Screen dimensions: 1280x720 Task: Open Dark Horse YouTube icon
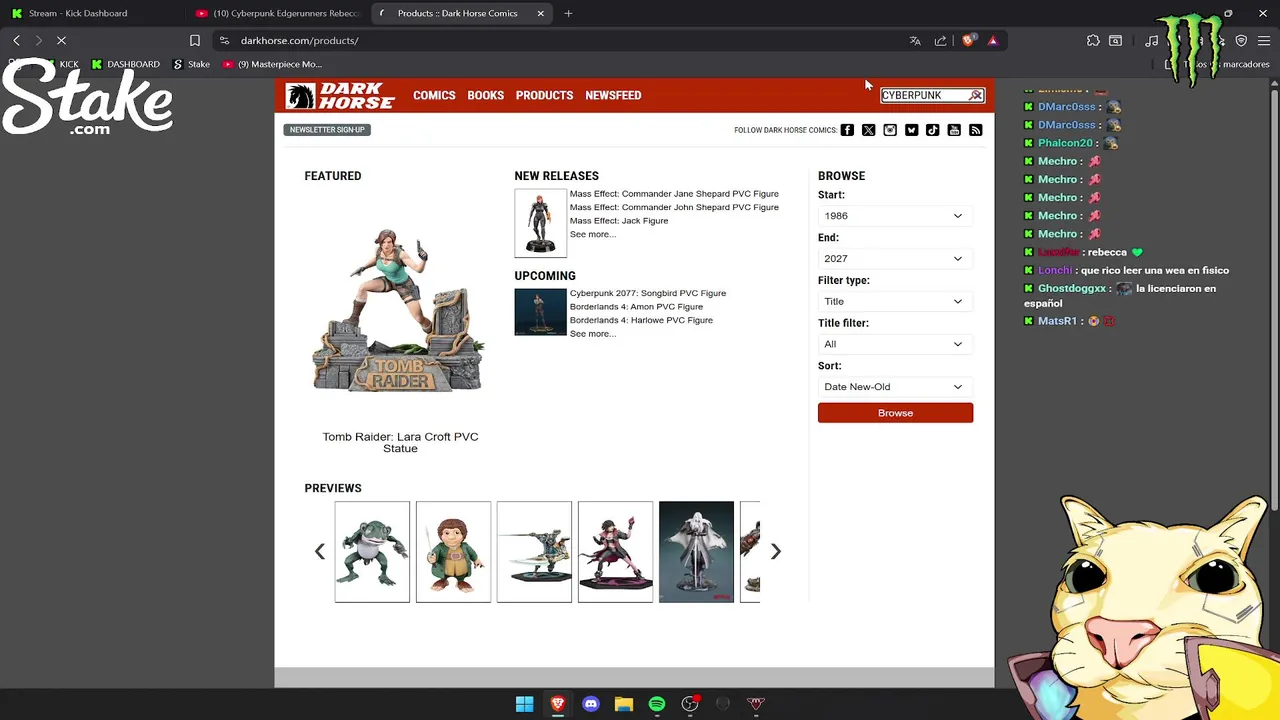(x=954, y=130)
